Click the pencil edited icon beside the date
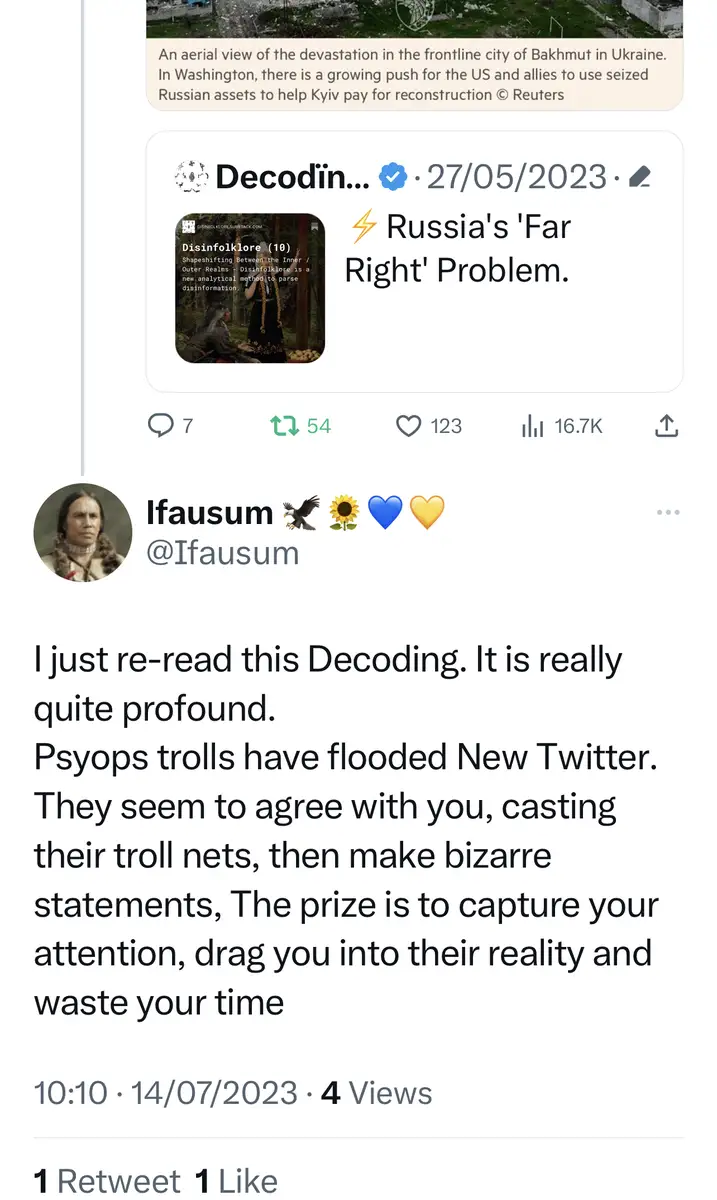The height and width of the screenshot is (1200, 717). [641, 178]
